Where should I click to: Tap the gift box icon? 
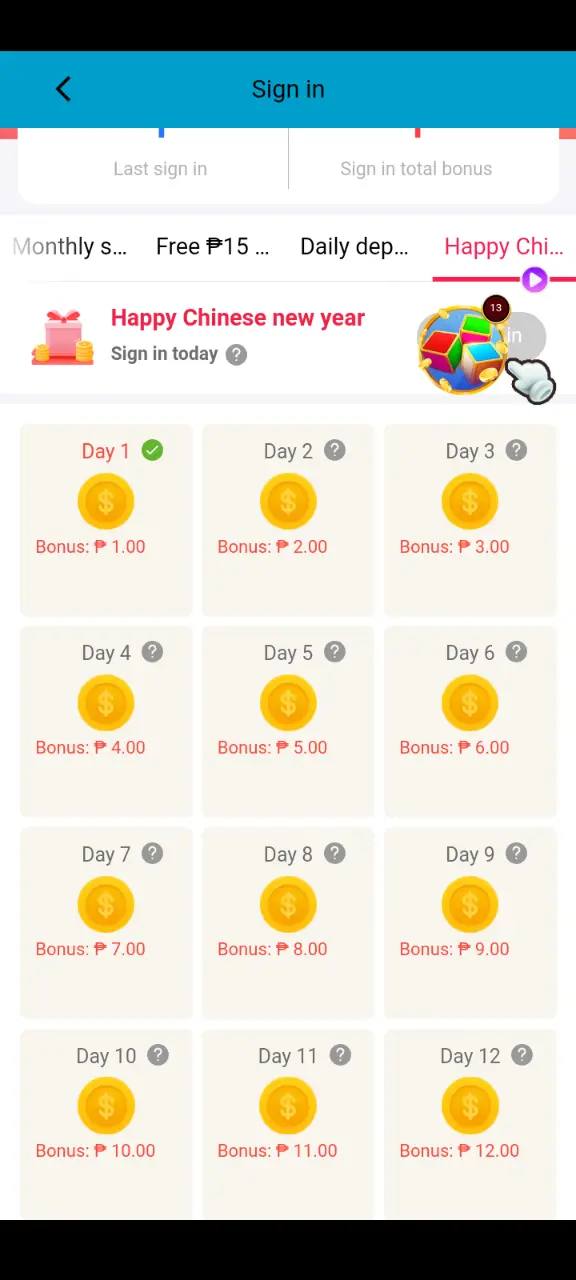[x=62, y=337]
